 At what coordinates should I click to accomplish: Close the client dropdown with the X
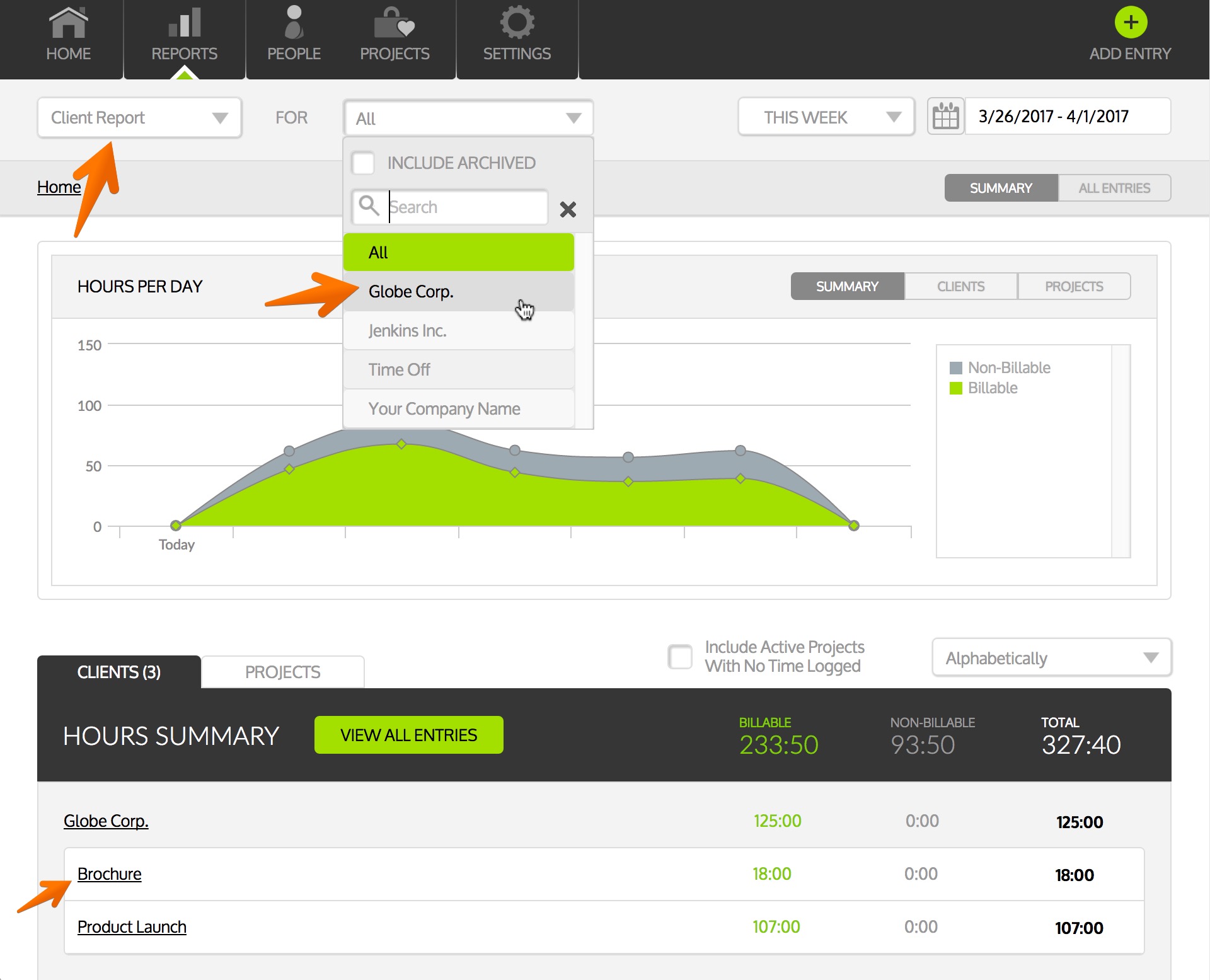[568, 209]
